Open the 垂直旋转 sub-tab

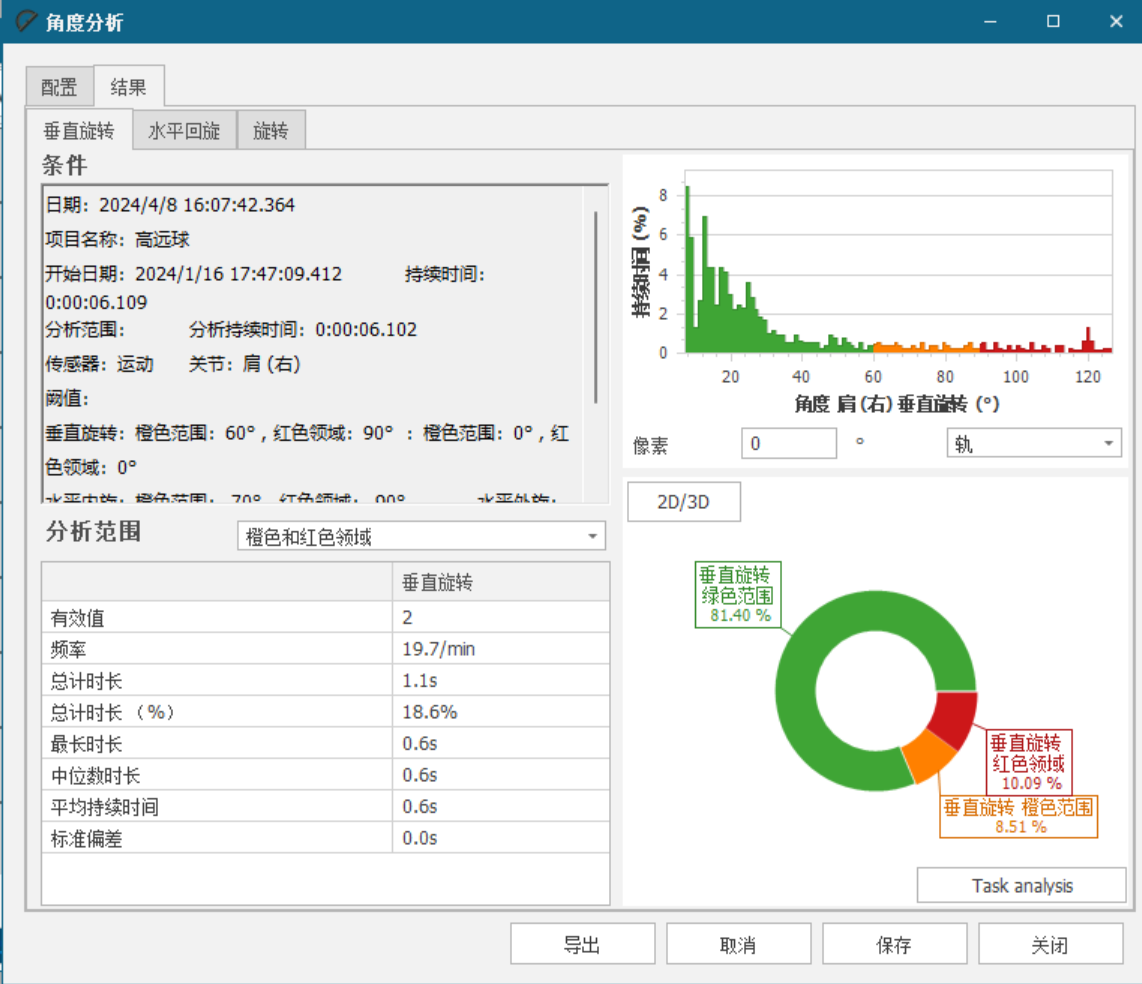click(x=79, y=131)
